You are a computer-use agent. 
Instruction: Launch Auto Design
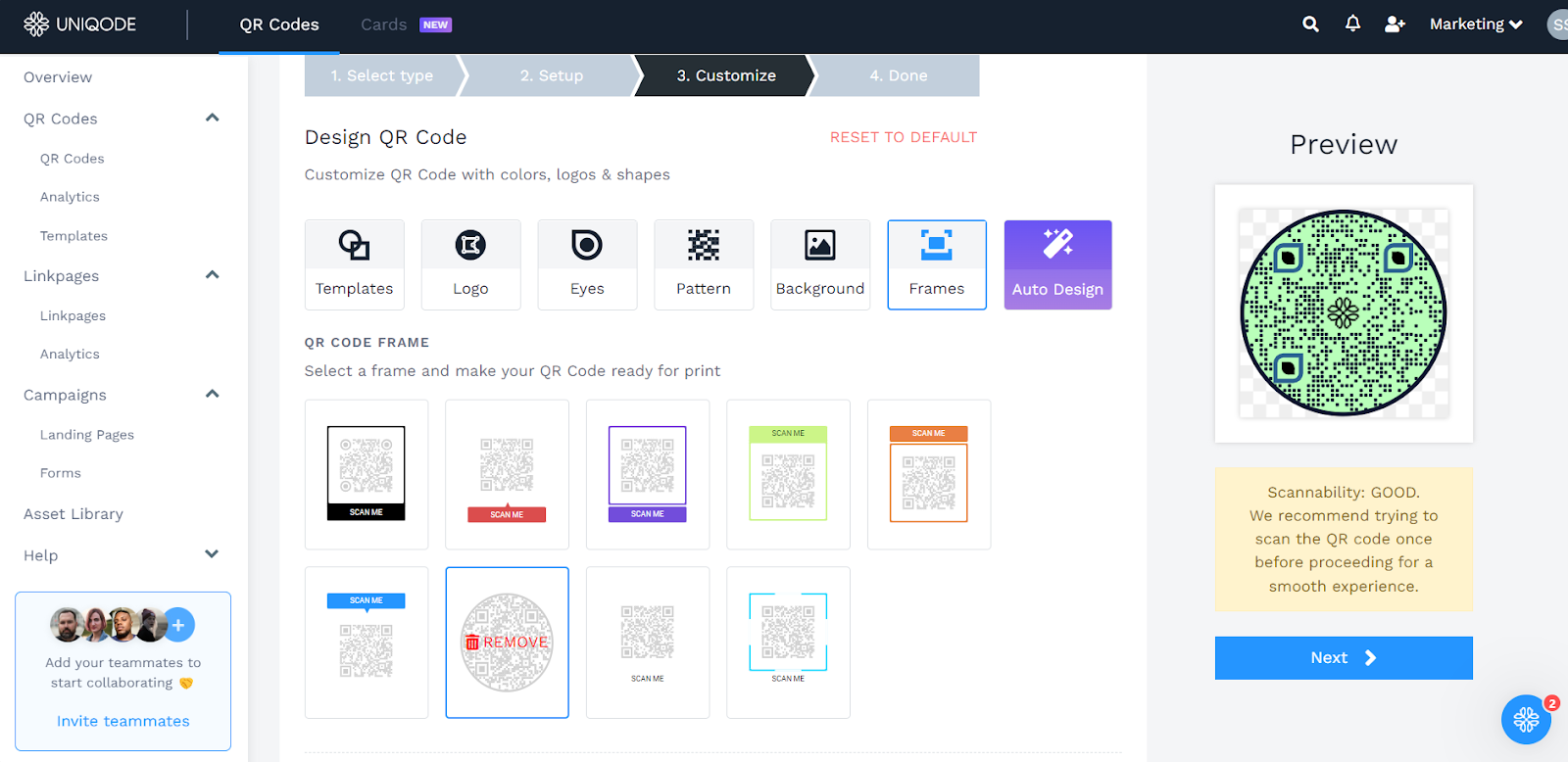tap(1058, 264)
